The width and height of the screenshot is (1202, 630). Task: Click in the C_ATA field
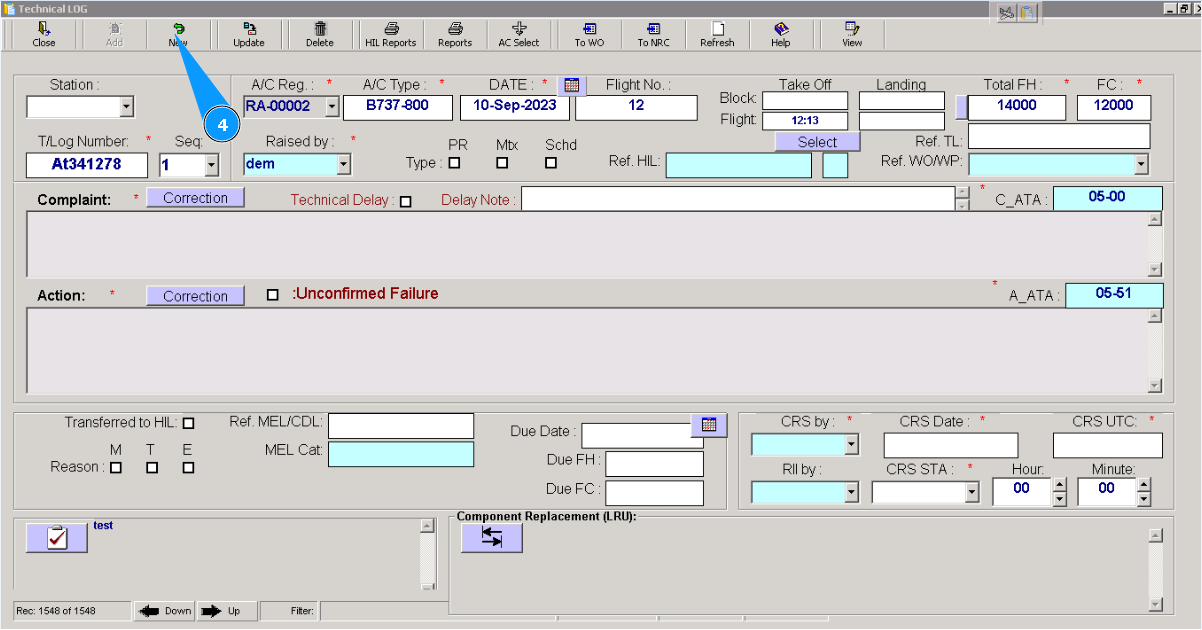pos(1108,198)
